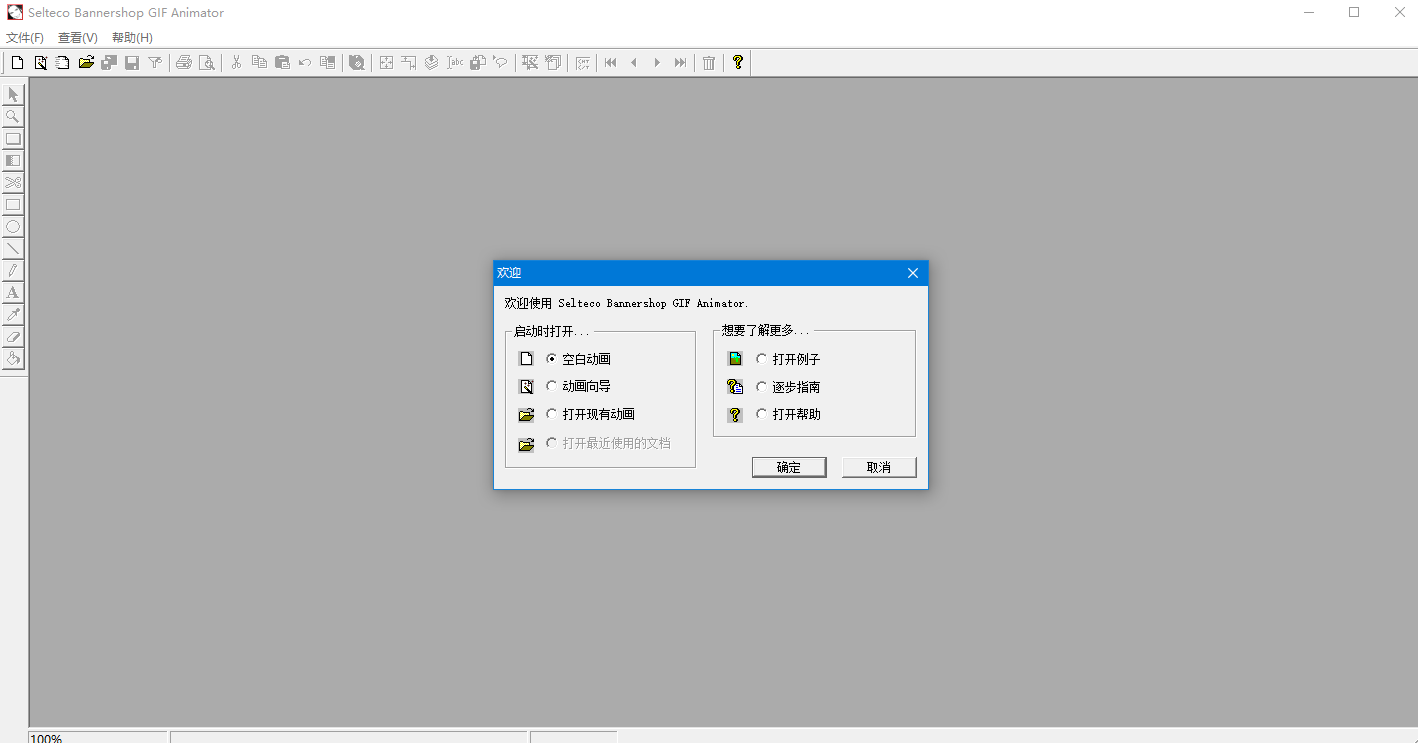The width and height of the screenshot is (1418, 743).
Task: Select the line drawing tool
Action: tap(13, 249)
